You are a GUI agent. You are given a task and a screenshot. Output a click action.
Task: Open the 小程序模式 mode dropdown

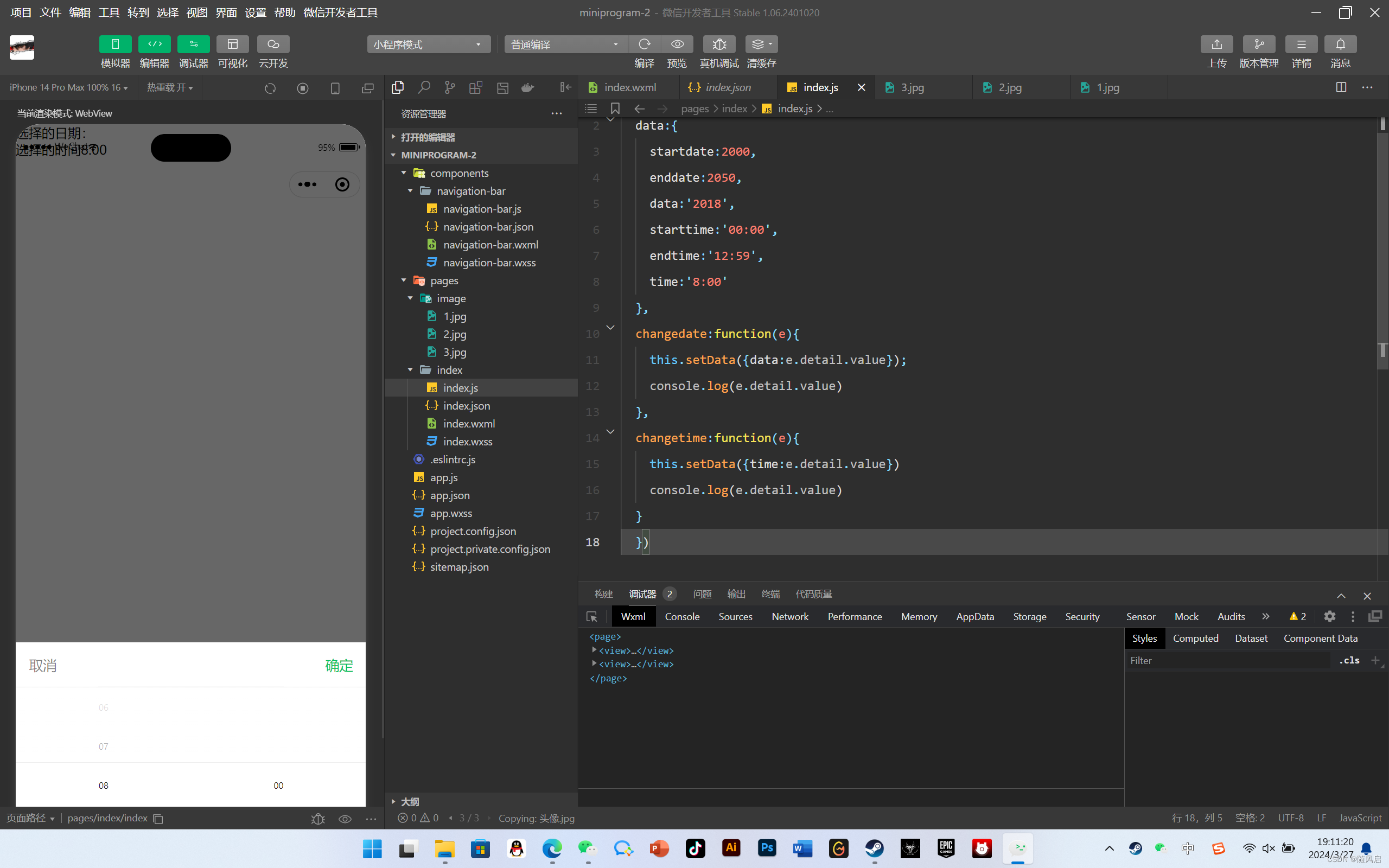(428, 44)
